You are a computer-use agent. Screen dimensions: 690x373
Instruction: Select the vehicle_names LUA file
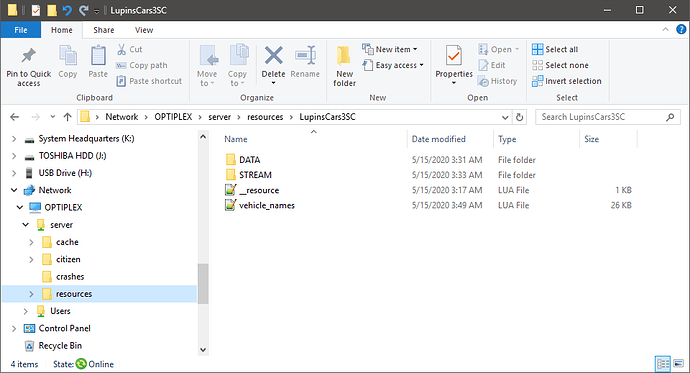[267, 205]
